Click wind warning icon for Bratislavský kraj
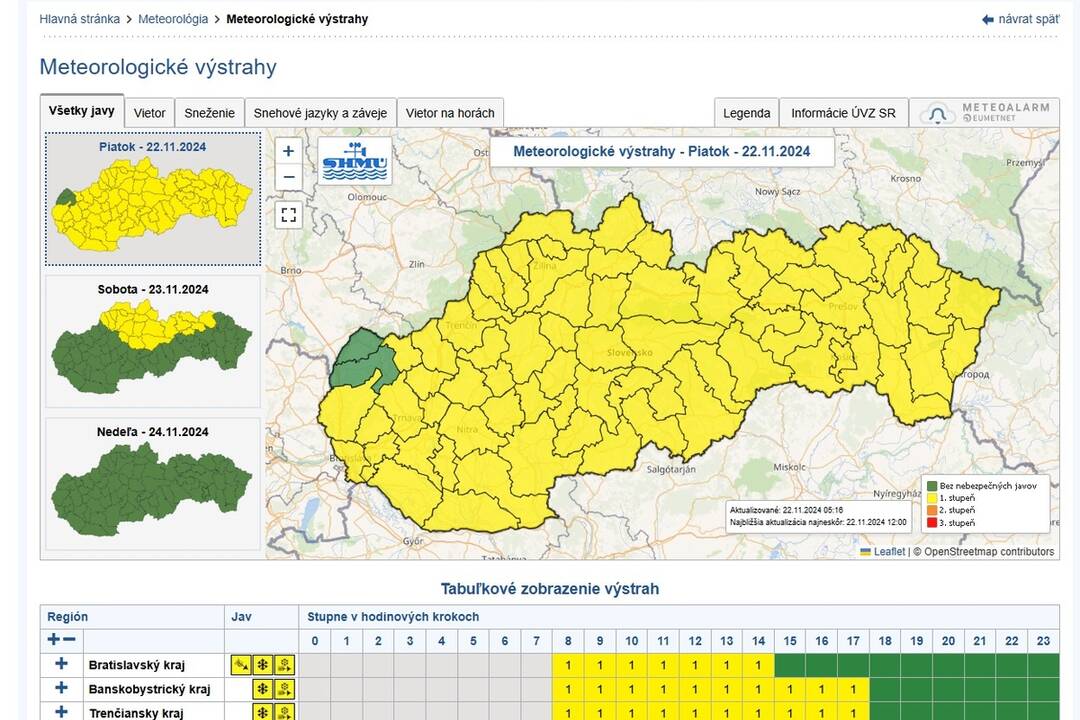 [241, 665]
